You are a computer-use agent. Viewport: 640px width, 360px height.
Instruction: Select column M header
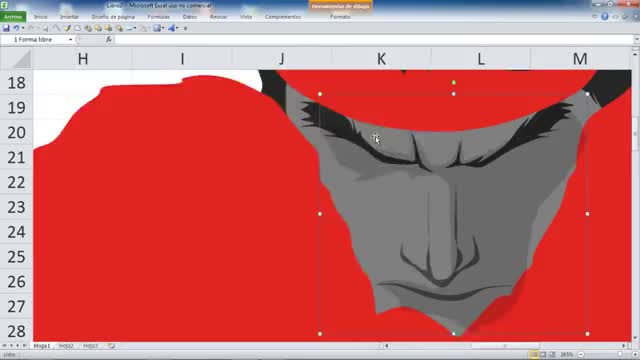[x=580, y=59]
